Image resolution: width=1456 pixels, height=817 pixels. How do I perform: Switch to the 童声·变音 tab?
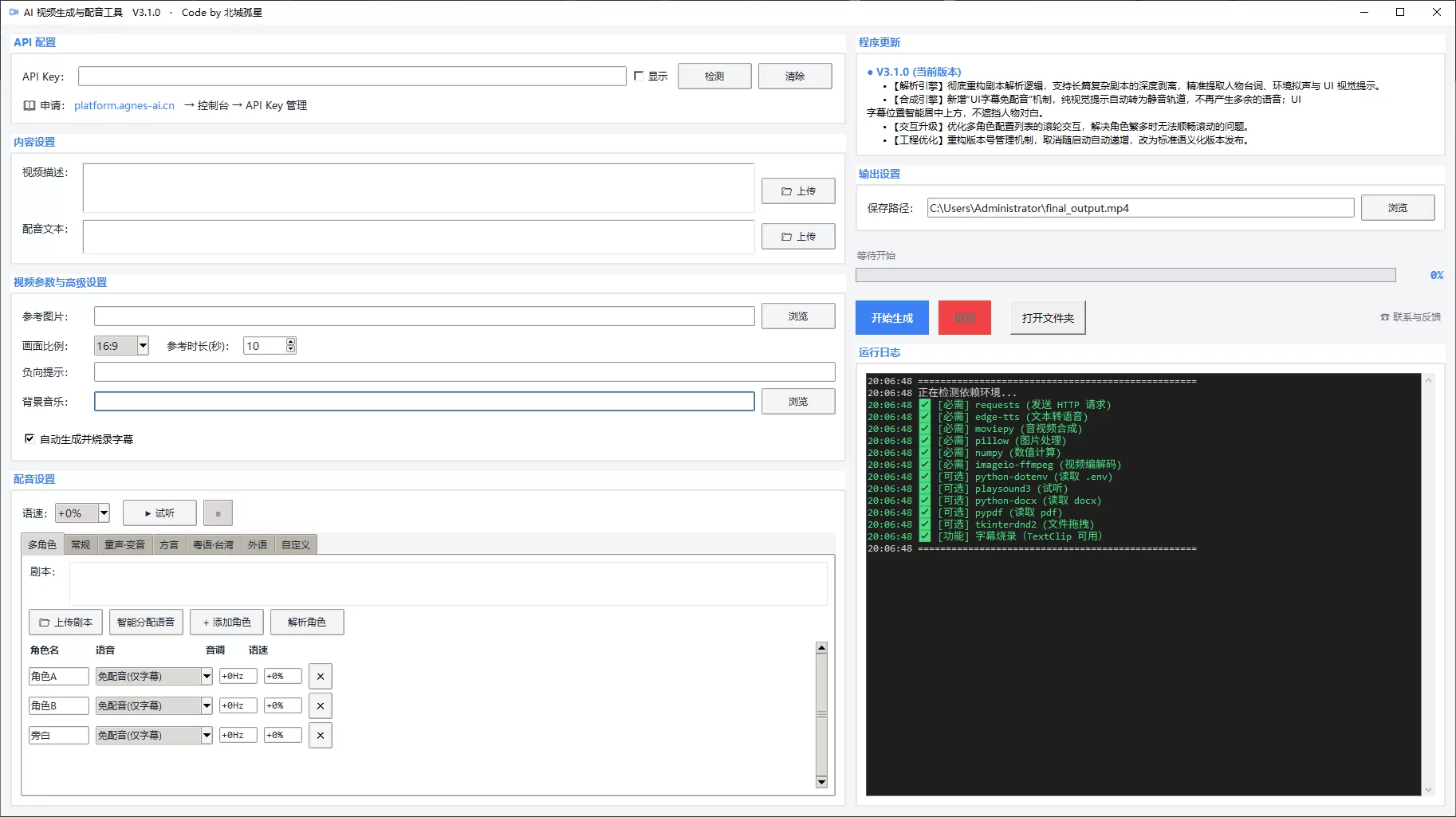point(124,545)
